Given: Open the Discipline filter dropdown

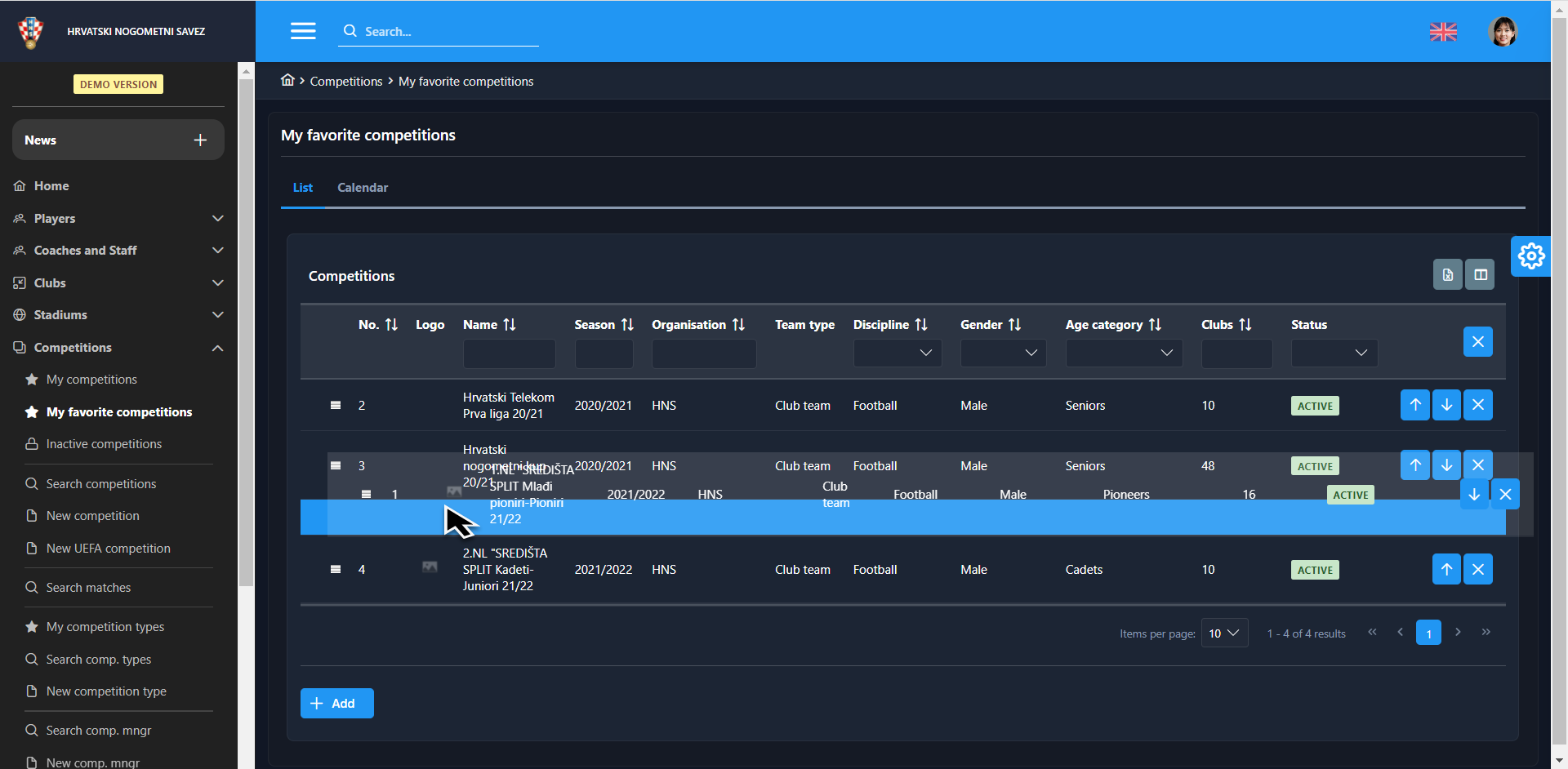Looking at the screenshot, I should [897, 353].
